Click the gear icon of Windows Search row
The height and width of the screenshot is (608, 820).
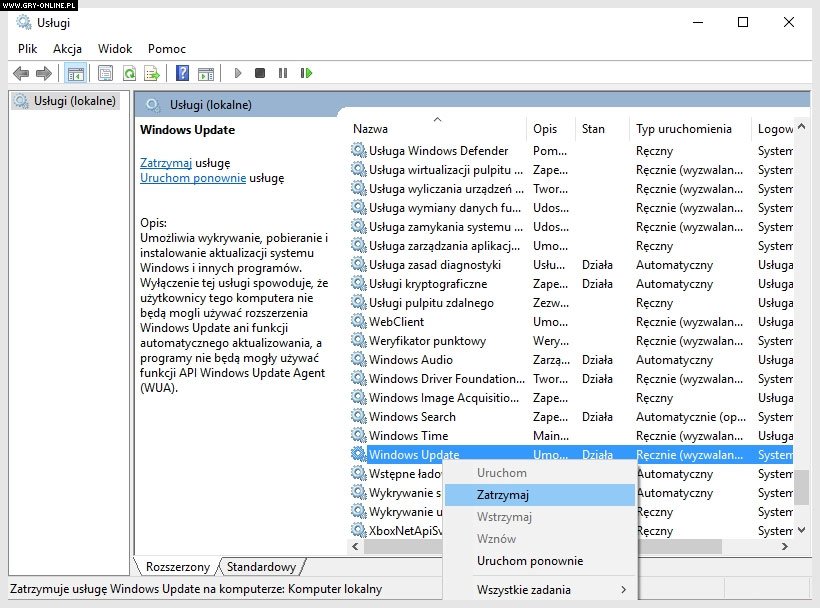coord(358,417)
